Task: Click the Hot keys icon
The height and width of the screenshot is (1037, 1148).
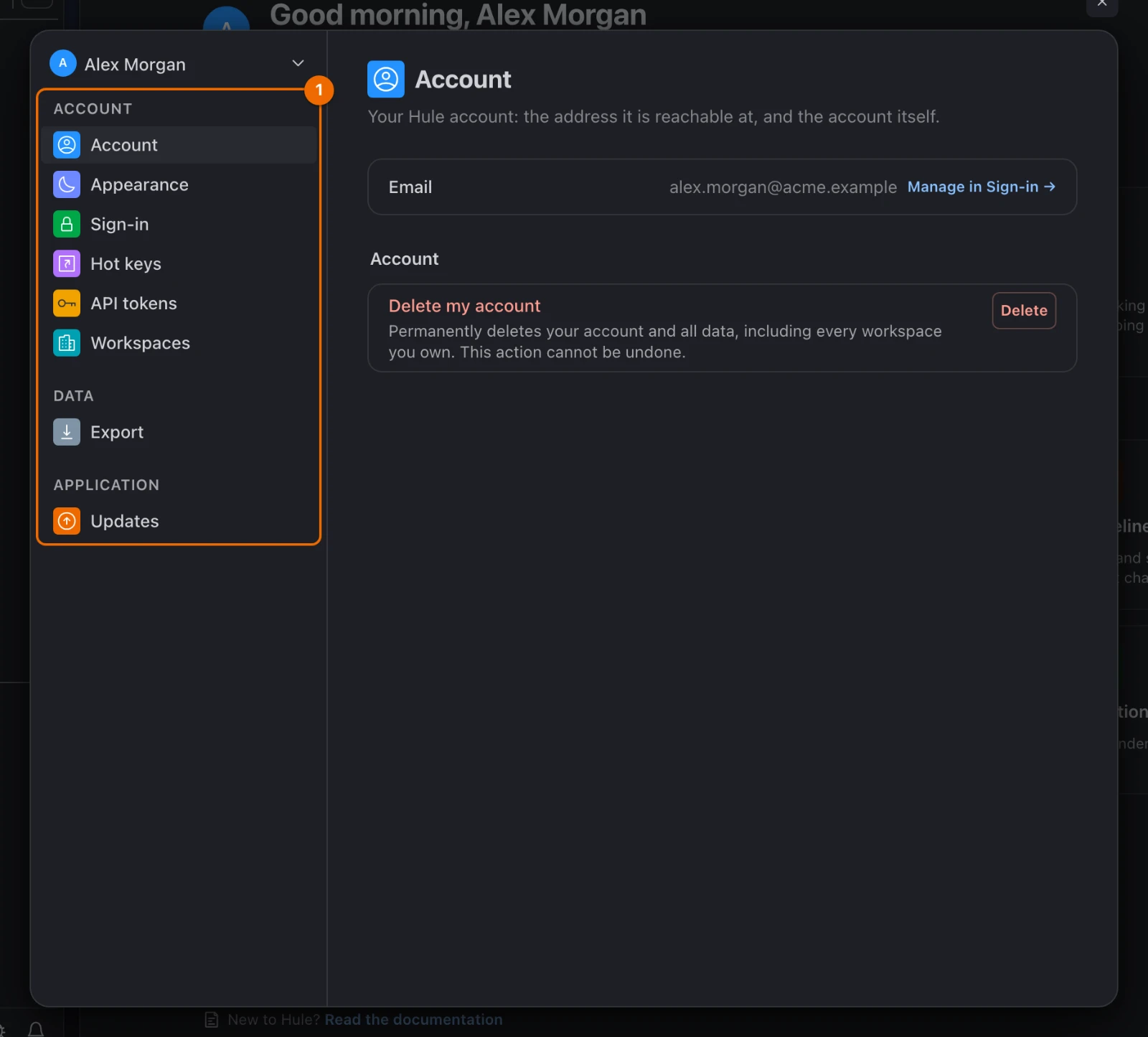Action: coord(67,263)
